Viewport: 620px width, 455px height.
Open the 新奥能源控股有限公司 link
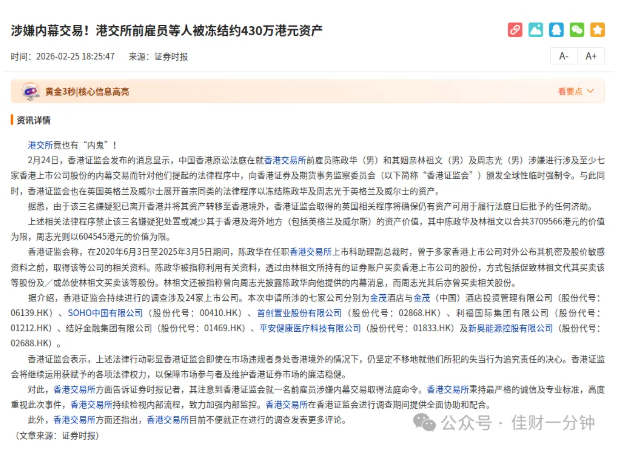tap(510, 328)
